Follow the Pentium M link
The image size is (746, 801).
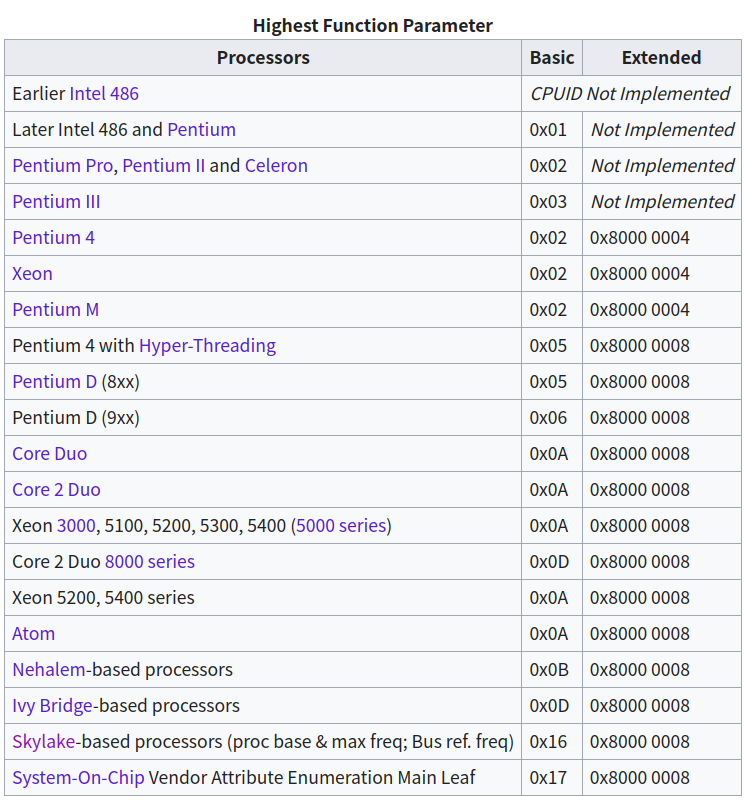56,310
